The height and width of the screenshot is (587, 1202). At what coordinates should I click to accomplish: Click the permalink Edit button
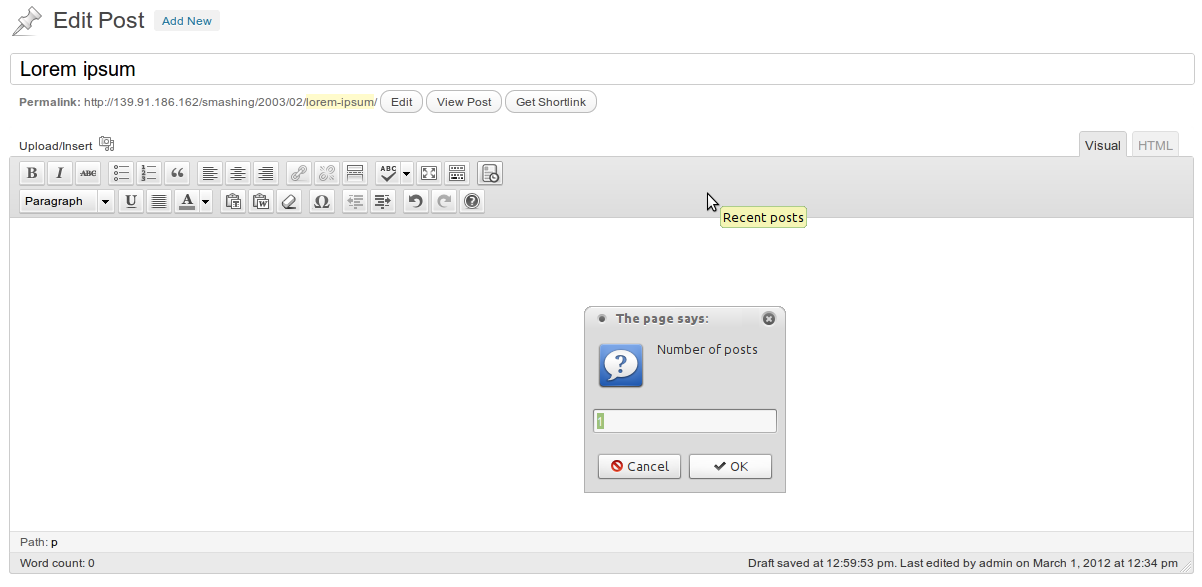click(x=401, y=102)
